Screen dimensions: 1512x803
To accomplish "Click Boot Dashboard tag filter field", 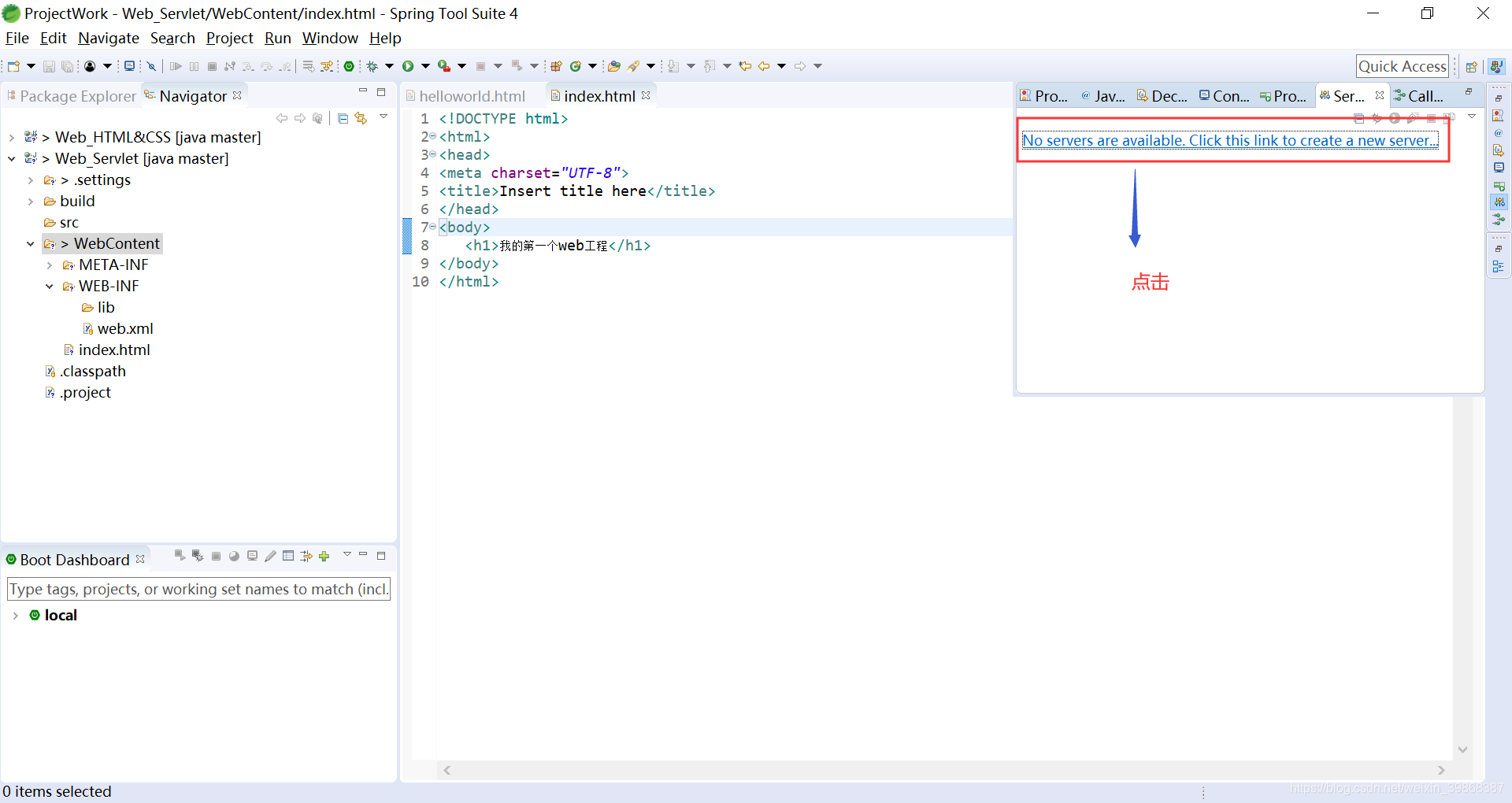I will 198,589.
